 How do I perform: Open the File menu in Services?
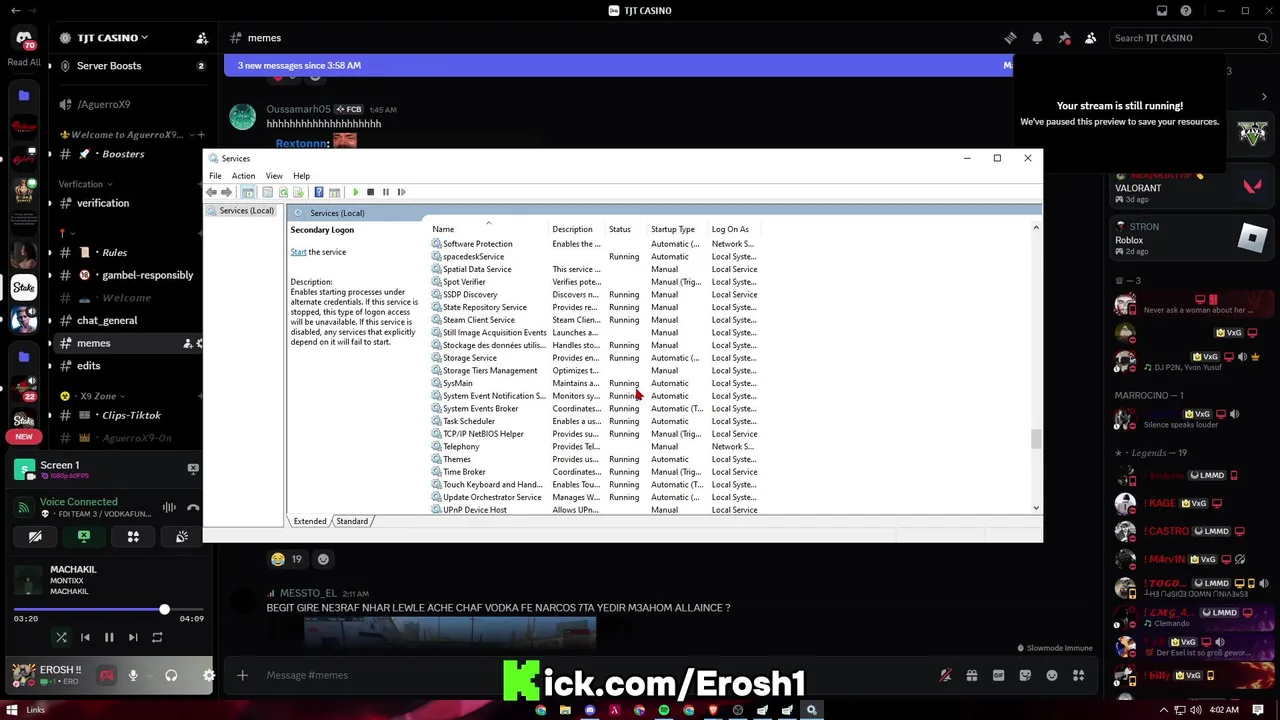pyautogui.click(x=215, y=176)
